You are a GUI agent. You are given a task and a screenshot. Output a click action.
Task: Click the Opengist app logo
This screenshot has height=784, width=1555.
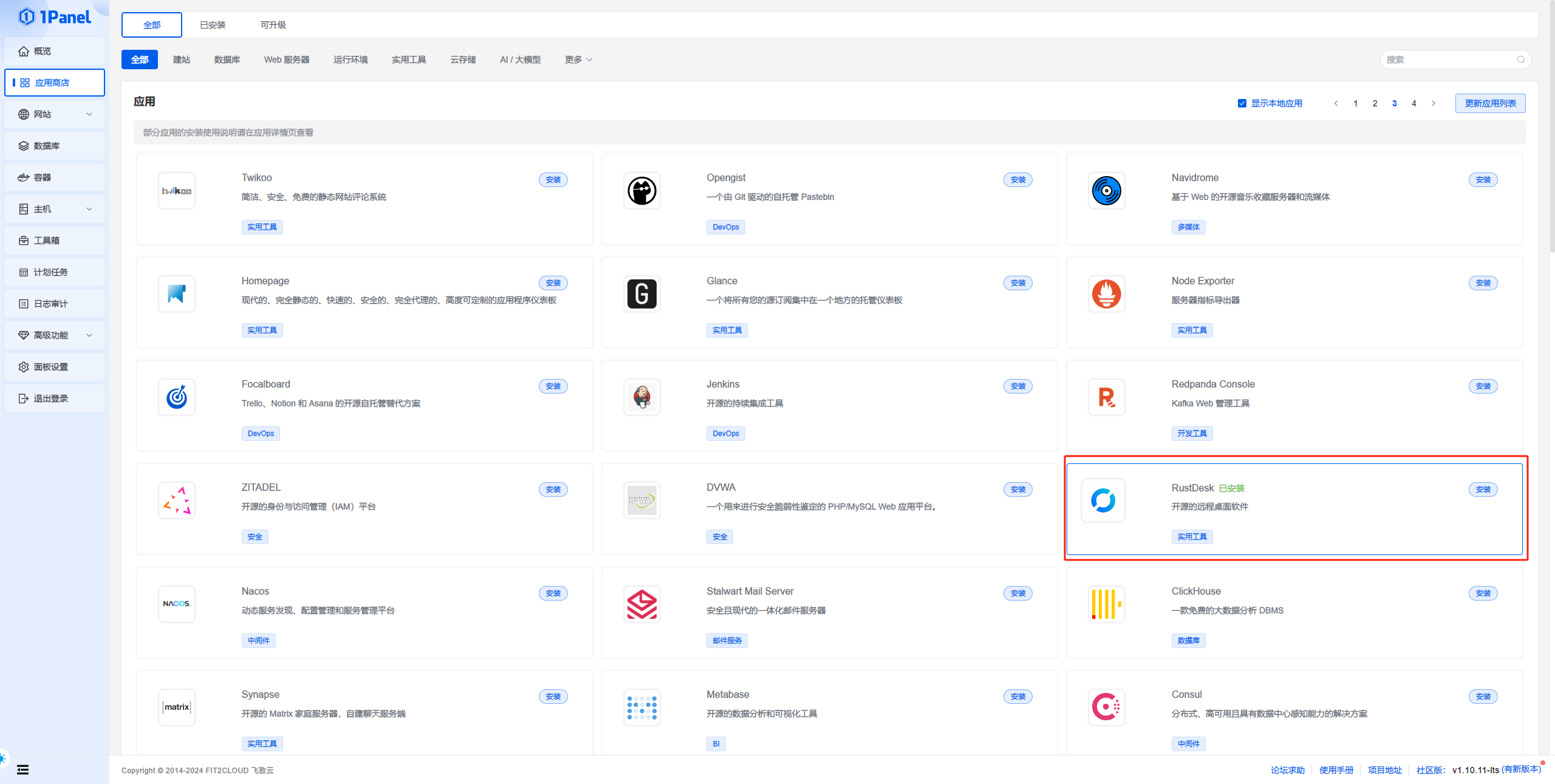point(642,191)
